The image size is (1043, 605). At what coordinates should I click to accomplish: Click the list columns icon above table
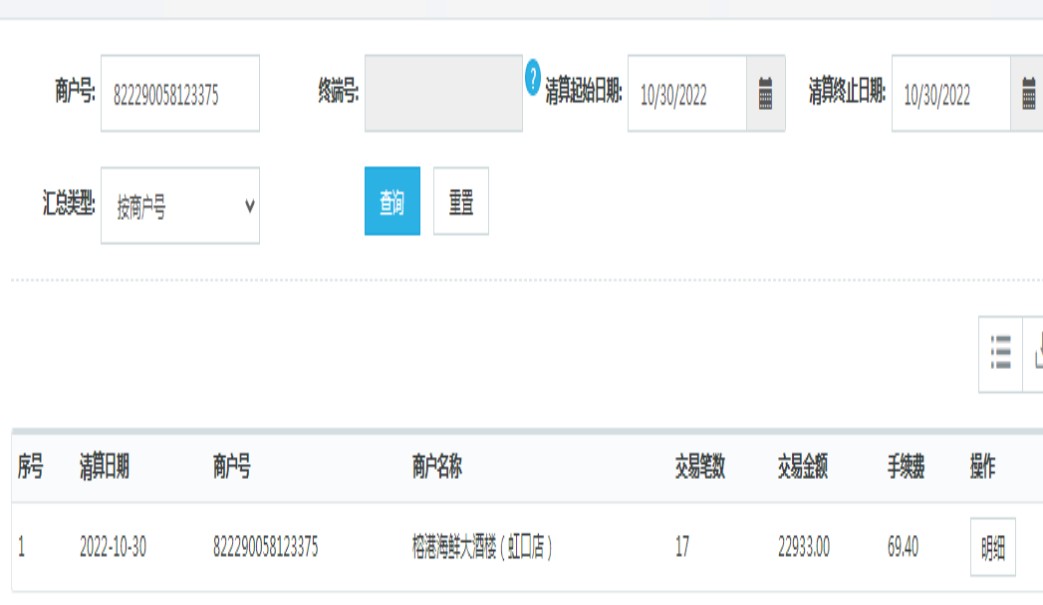(1000, 353)
